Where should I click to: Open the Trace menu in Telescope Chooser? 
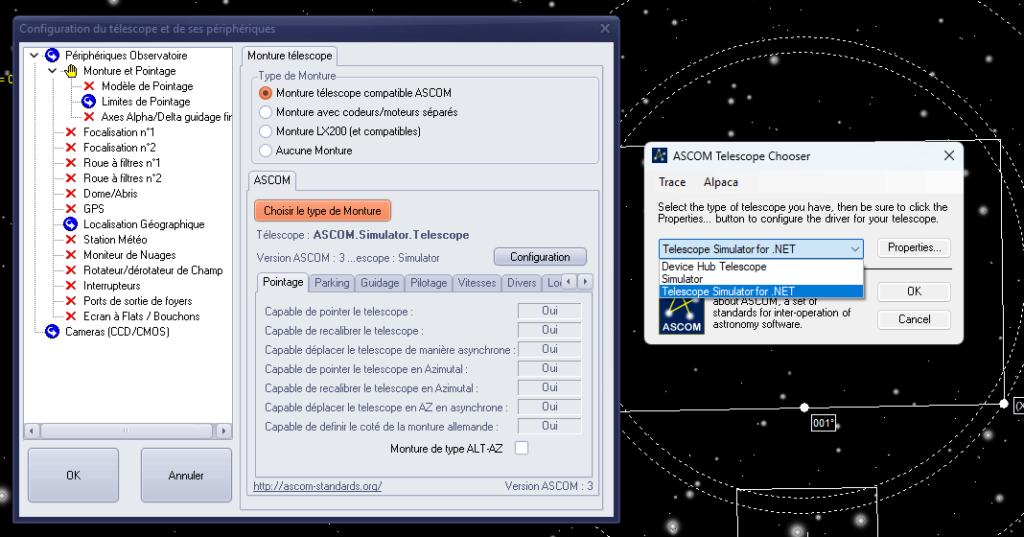click(672, 182)
